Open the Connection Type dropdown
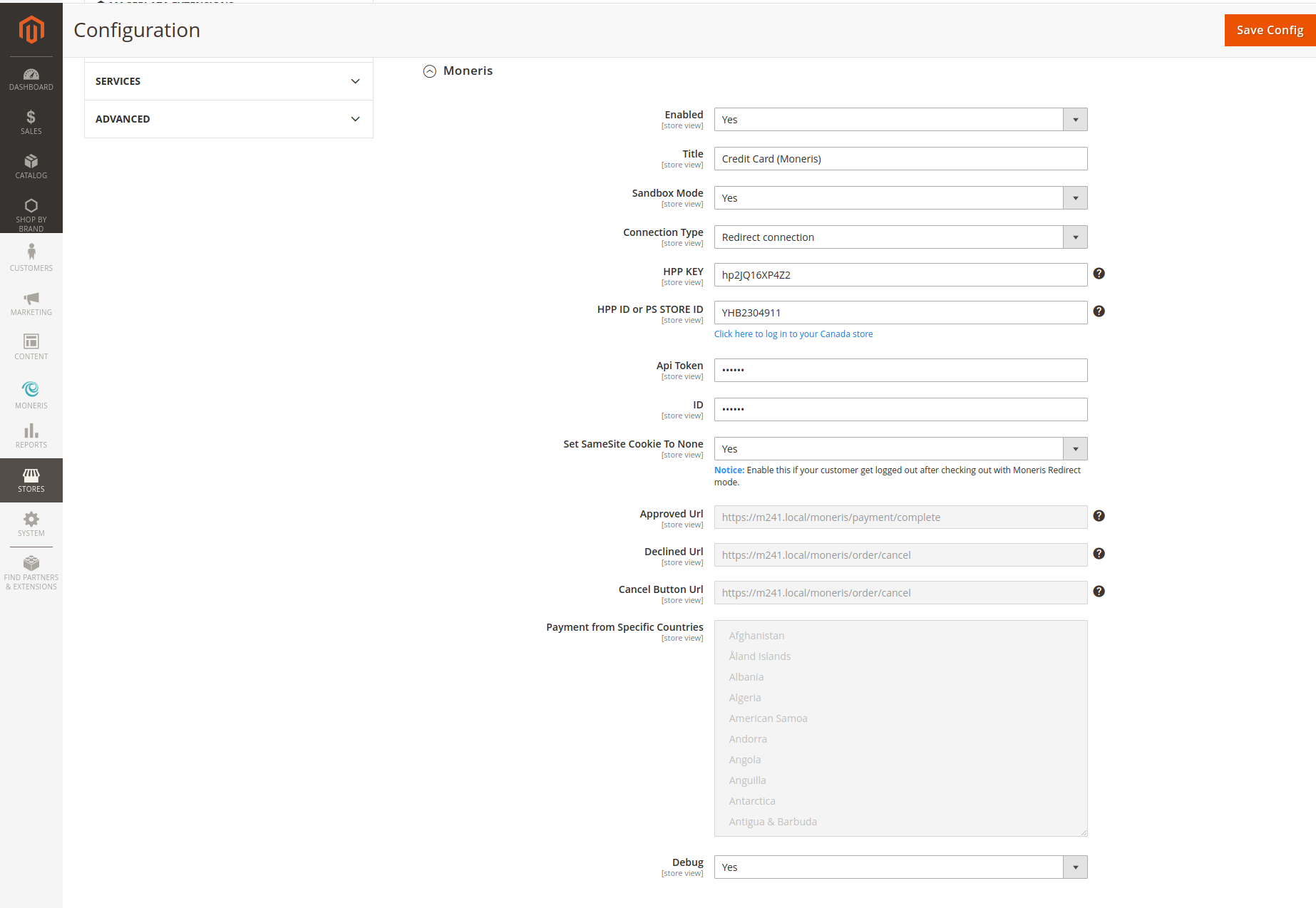Viewport: 1316px width, 908px height. coord(900,237)
